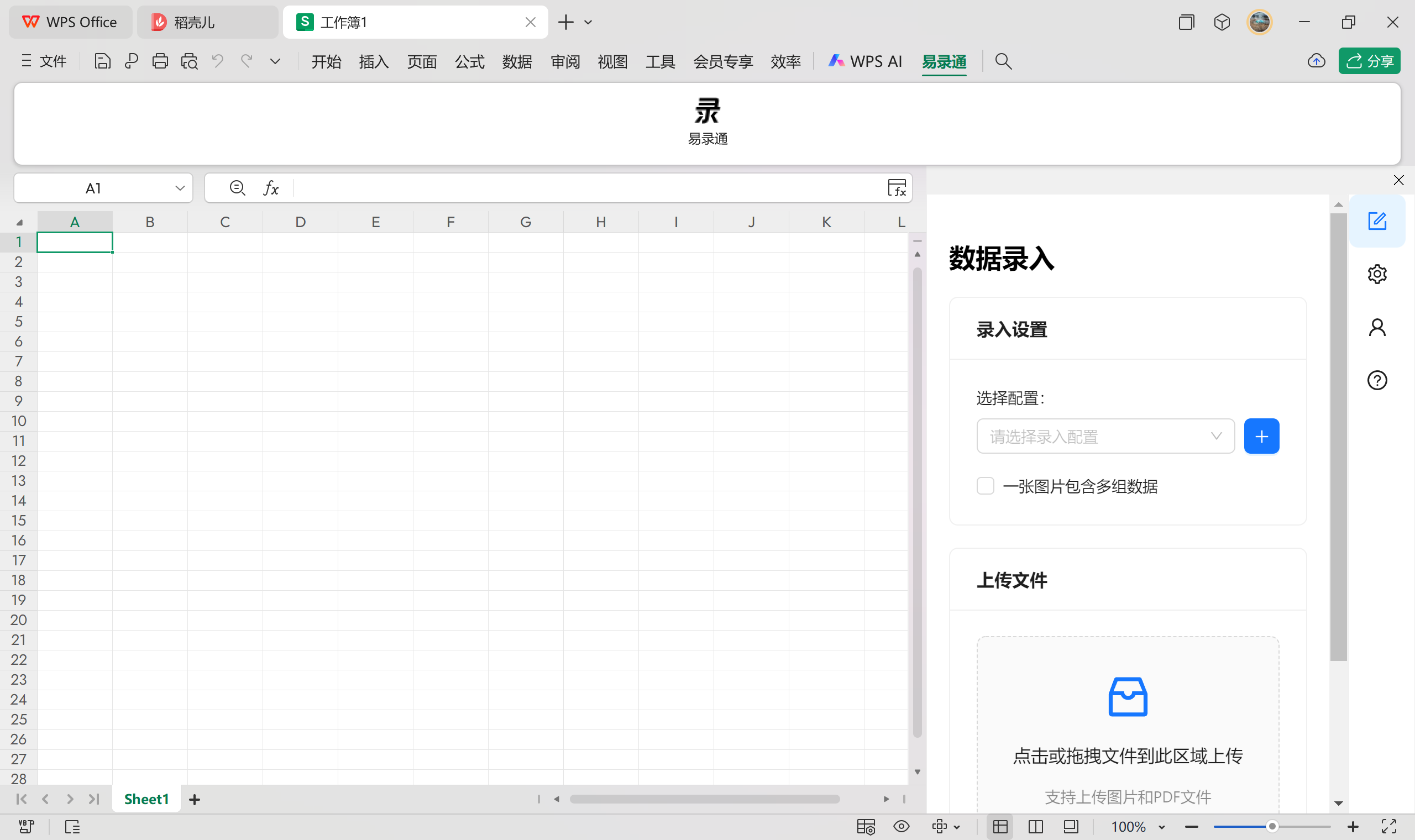Switch to page layout view icon

point(1036,827)
